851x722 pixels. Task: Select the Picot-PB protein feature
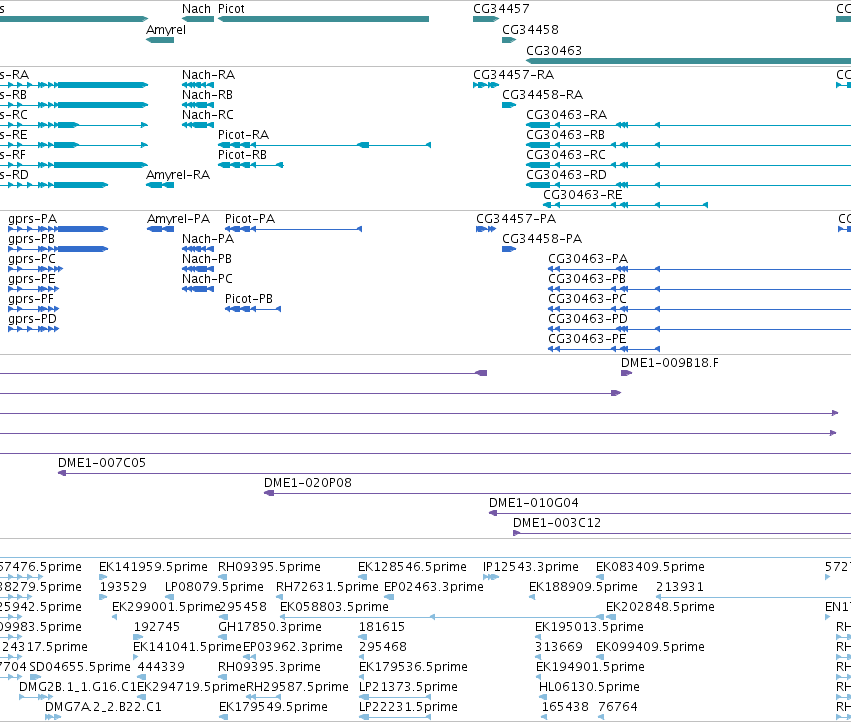(x=253, y=309)
